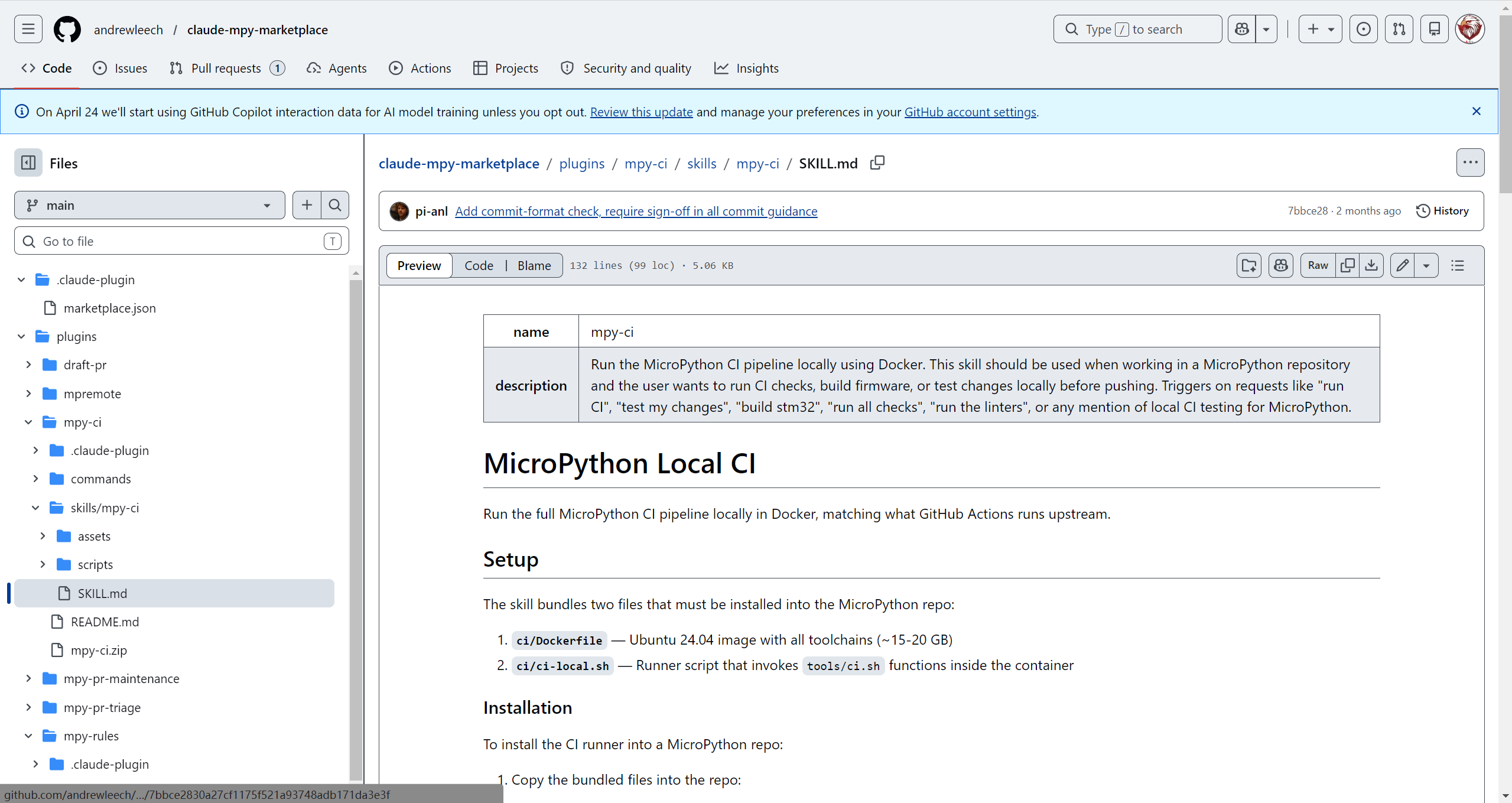Open the claude-mpy-marketplace repository header link
This screenshot has width=1512, height=803.
click(258, 30)
